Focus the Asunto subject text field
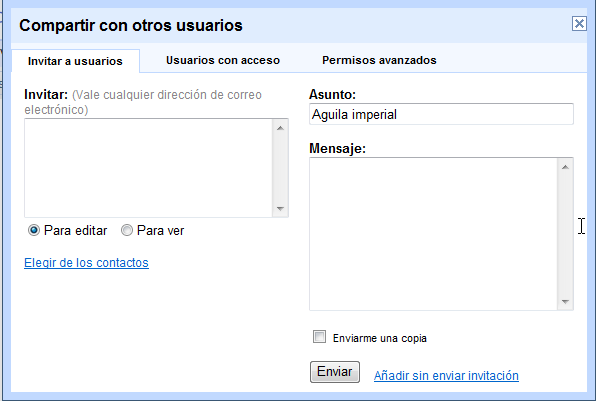Screen dimensions: 596x401 [441, 114]
